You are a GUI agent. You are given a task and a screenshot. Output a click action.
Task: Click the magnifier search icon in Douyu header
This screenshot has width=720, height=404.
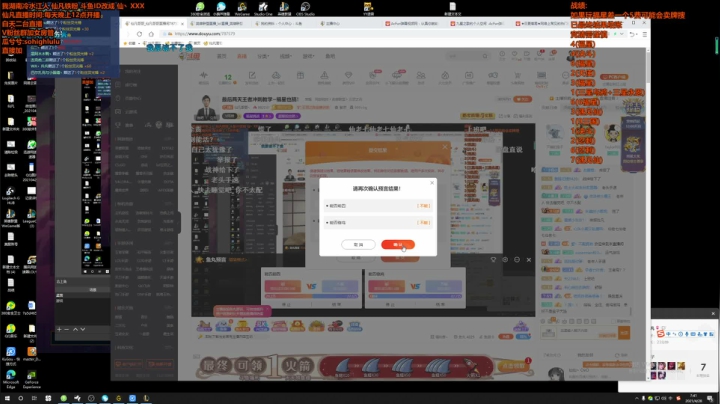tap(485, 56)
